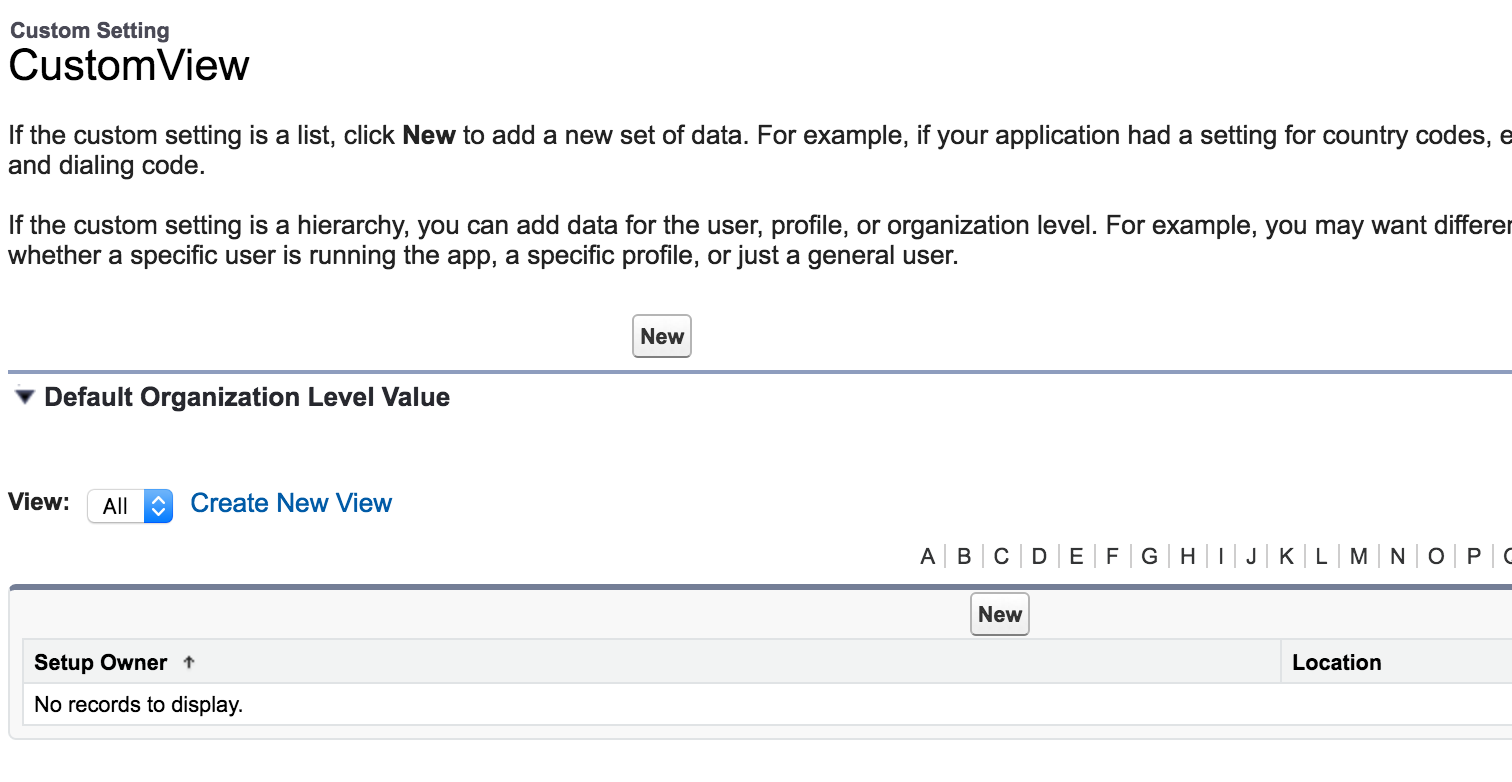
Task: Jump to records starting with N
Action: pyautogui.click(x=1397, y=556)
